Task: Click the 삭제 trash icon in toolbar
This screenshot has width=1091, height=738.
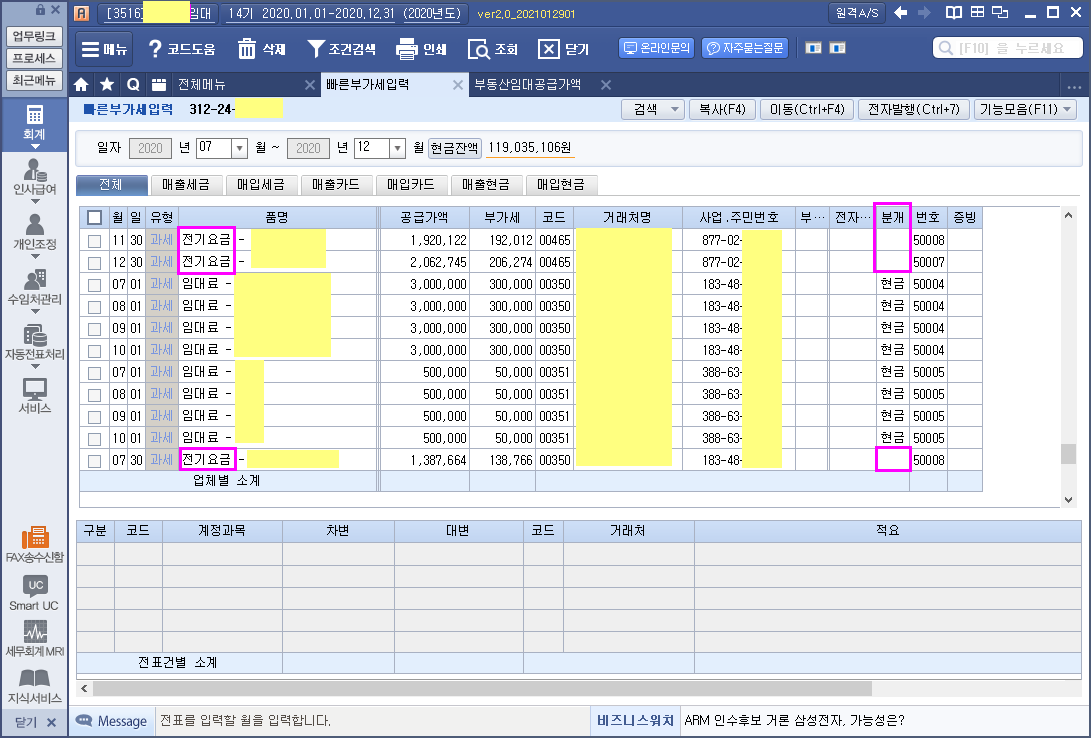Action: 247,49
